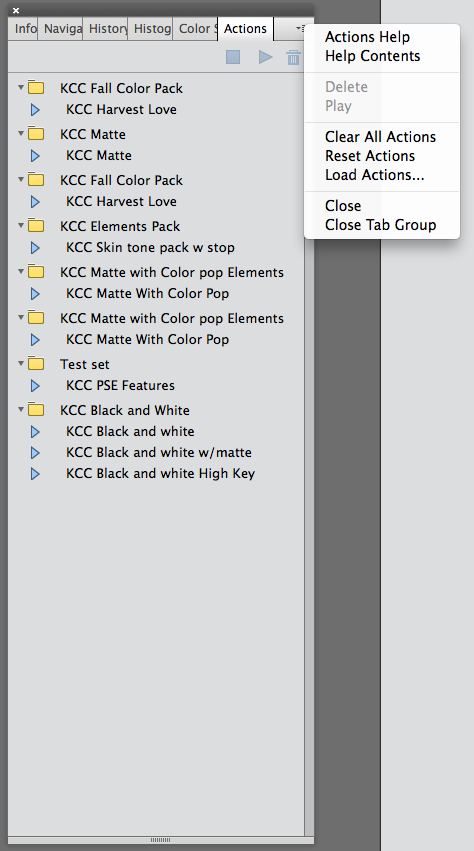Select the Actions tab
The image size is (474, 851).
click(x=245, y=29)
